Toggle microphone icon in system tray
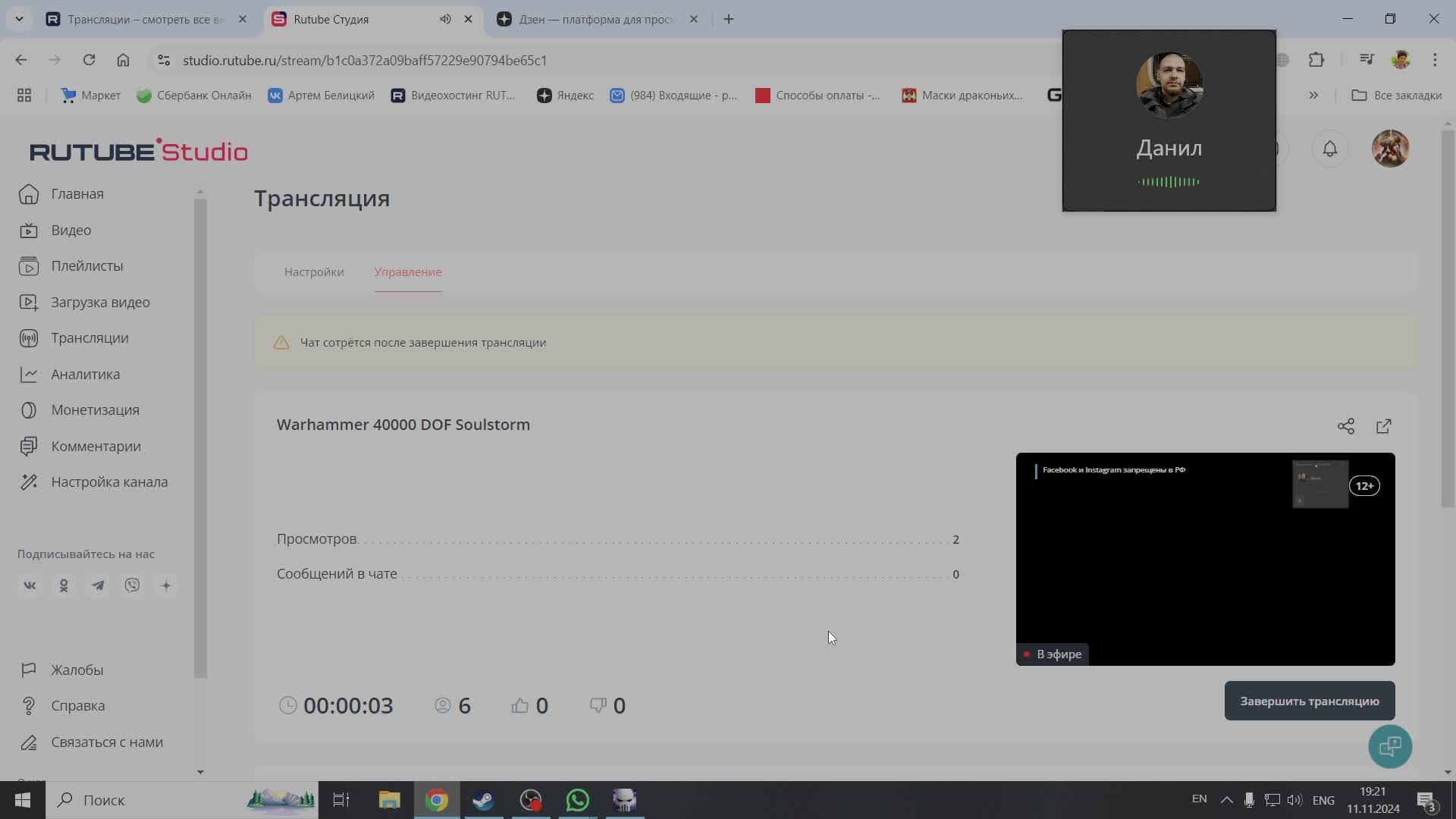 pyautogui.click(x=1249, y=800)
